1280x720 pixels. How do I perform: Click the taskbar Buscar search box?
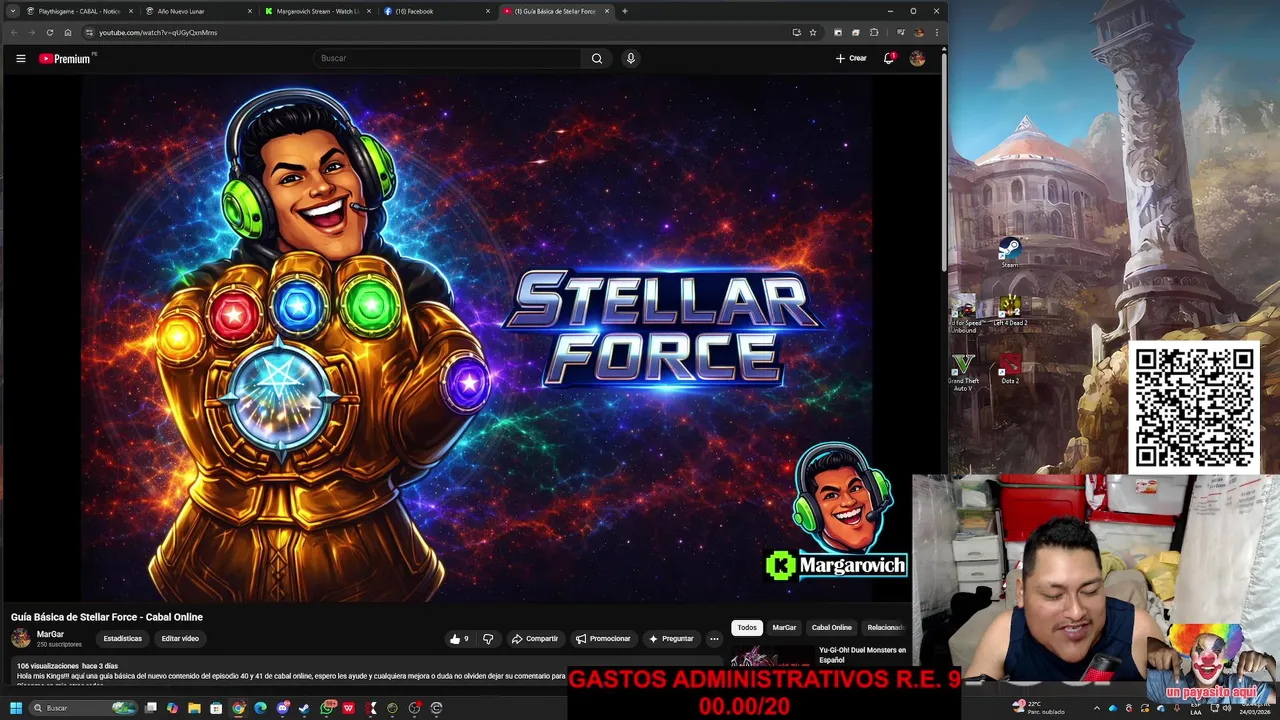pos(84,708)
